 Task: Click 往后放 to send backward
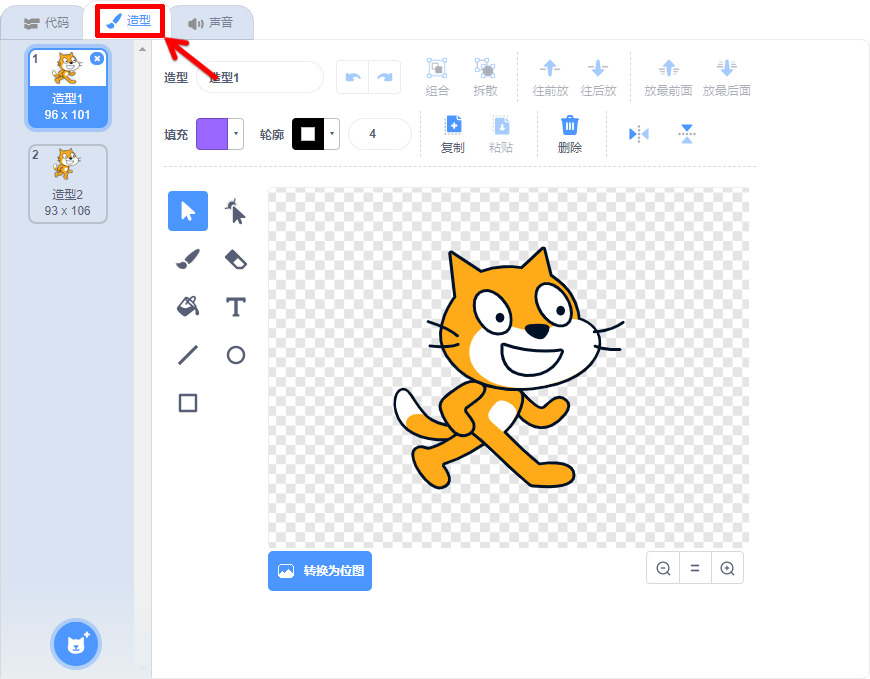[x=598, y=77]
